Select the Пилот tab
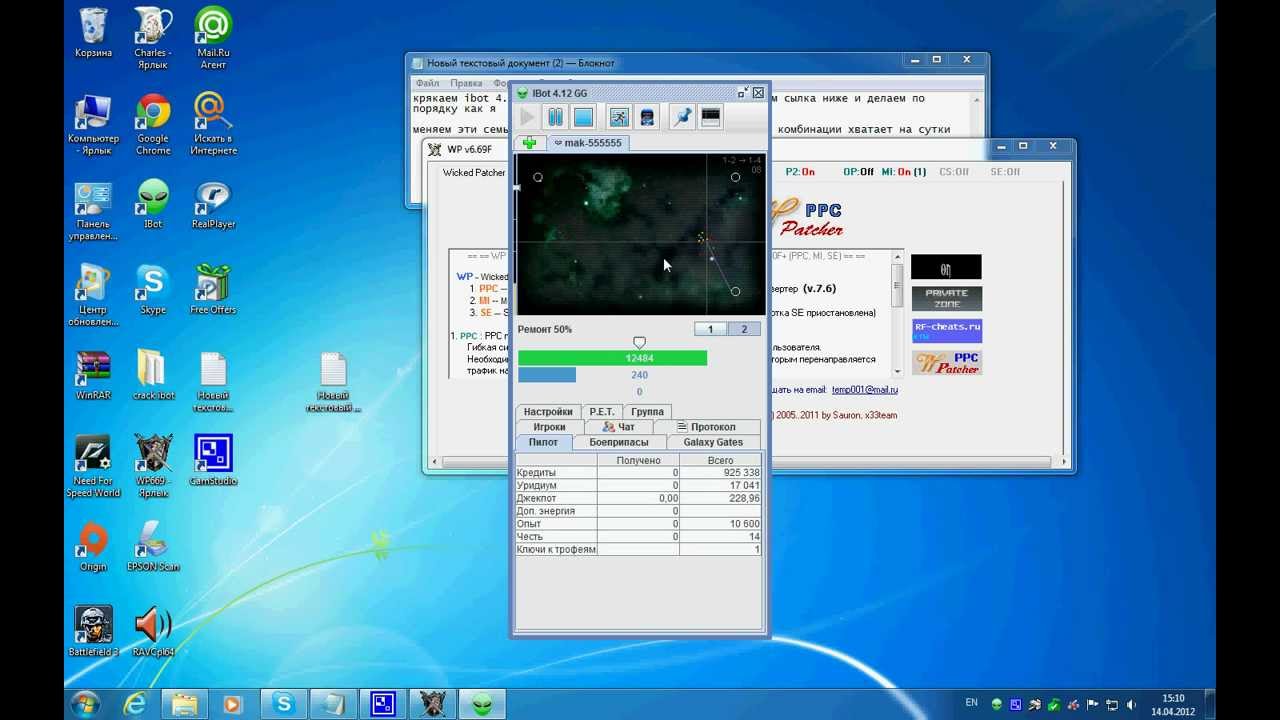The height and width of the screenshot is (720, 1280). 543,442
